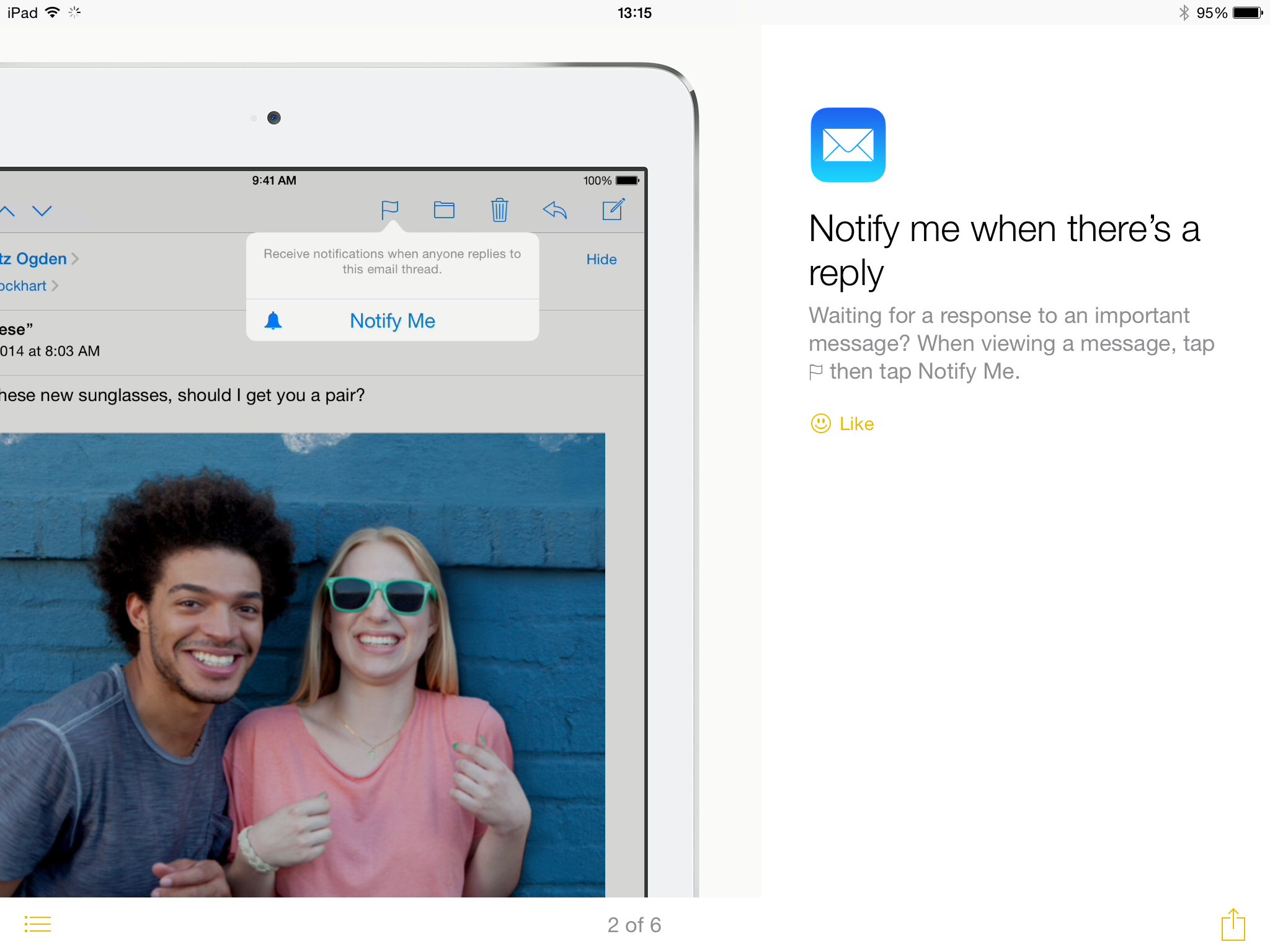Open the sunglasses couple photo attachment
The width and height of the screenshot is (1270, 952).
[x=302, y=664]
